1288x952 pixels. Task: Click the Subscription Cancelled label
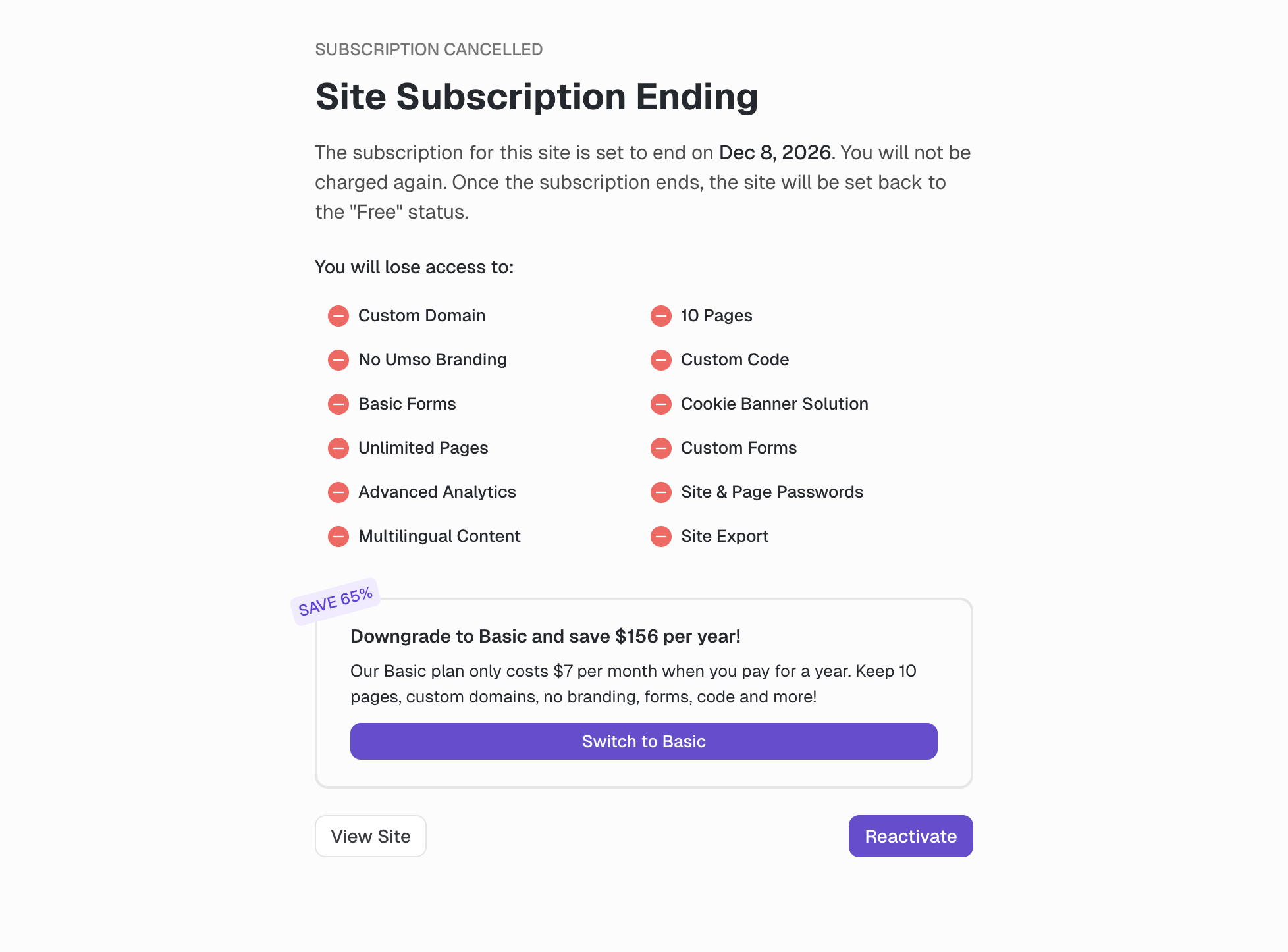(x=429, y=50)
